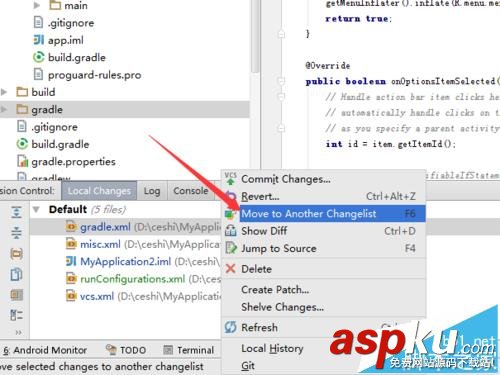Image resolution: width=500 pixels, height=375 pixels.
Task: Expand the gradle folder node
Action: click(4, 109)
